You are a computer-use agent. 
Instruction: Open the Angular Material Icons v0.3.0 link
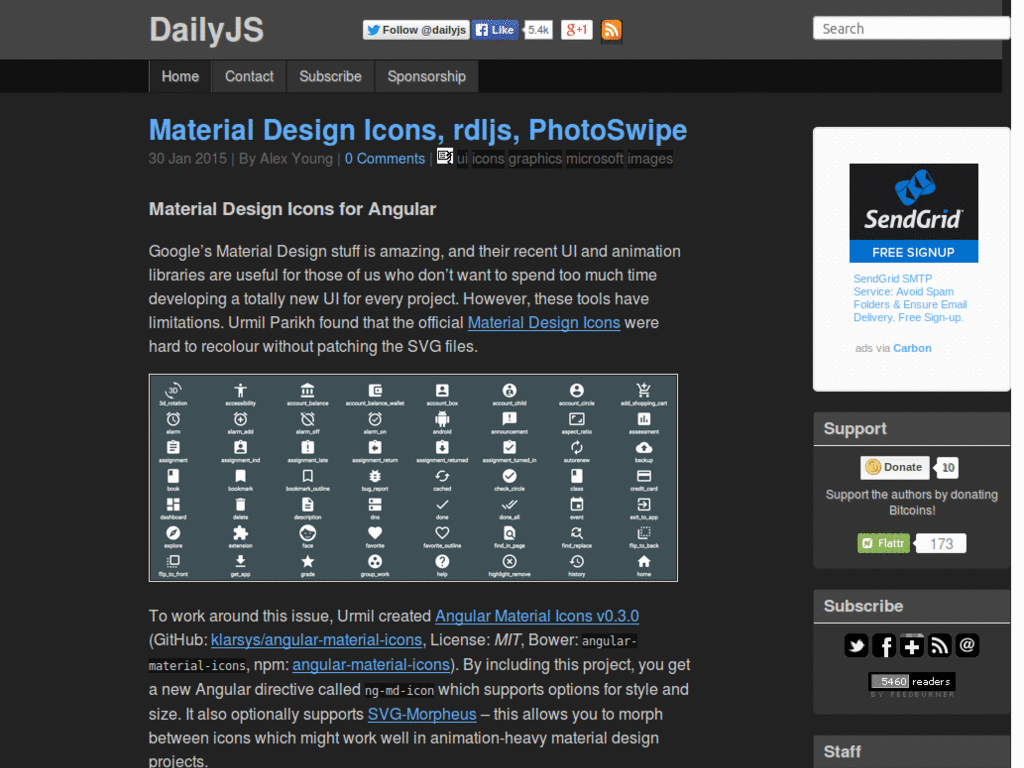(x=537, y=616)
